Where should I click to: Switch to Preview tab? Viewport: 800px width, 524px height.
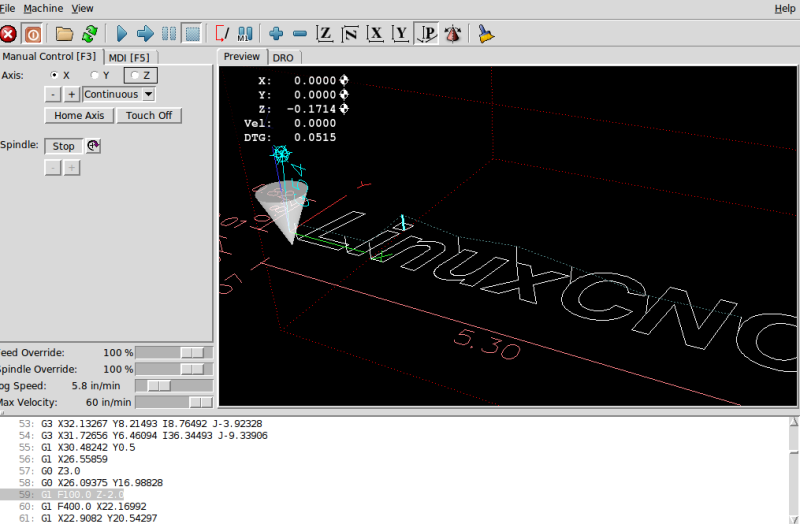[242, 57]
